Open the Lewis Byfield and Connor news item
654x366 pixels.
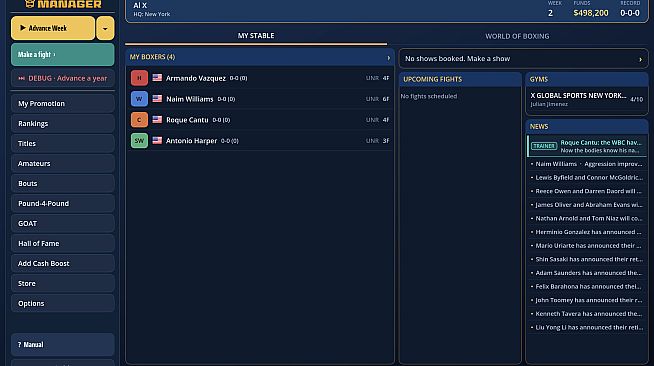click(587, 178)
